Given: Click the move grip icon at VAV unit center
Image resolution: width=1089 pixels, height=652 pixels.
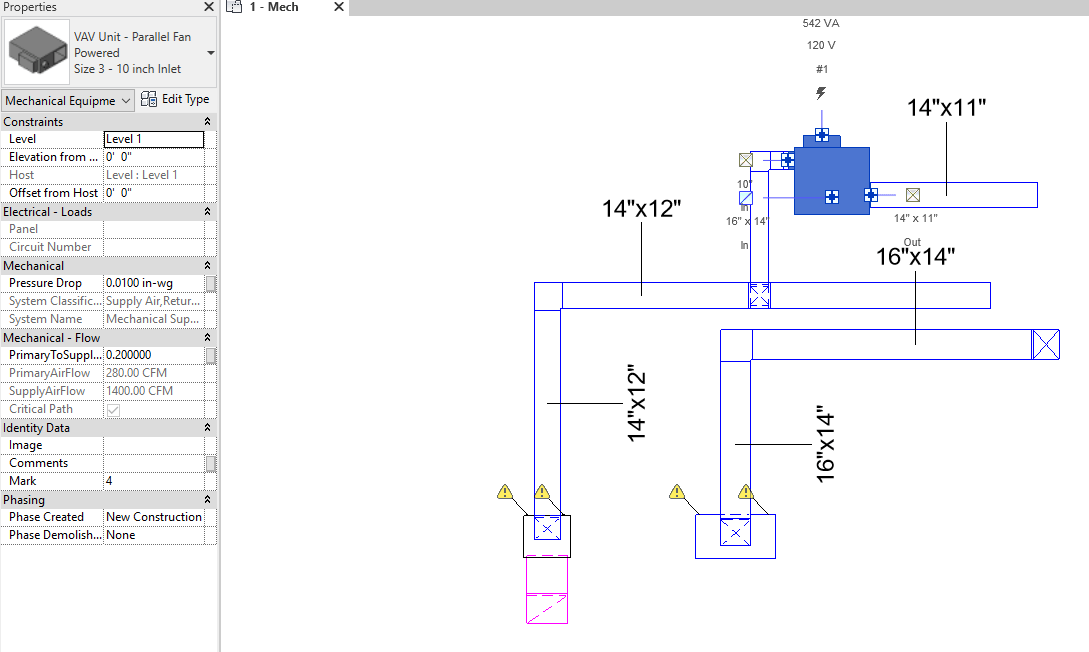Looking at the screenshot, I should (832, 197).
